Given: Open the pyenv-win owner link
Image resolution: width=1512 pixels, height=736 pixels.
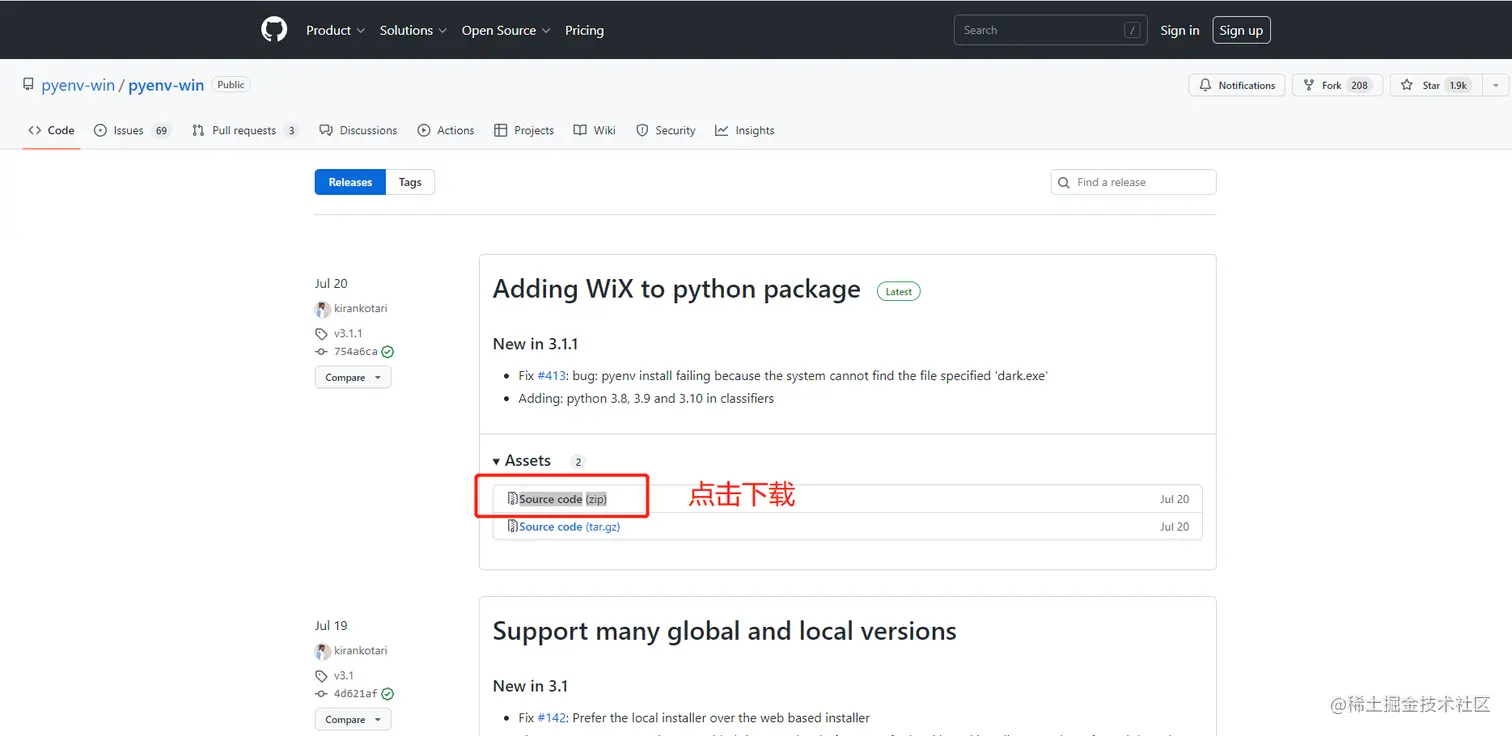Looking at the screenshot, I should tap(78, 85).
